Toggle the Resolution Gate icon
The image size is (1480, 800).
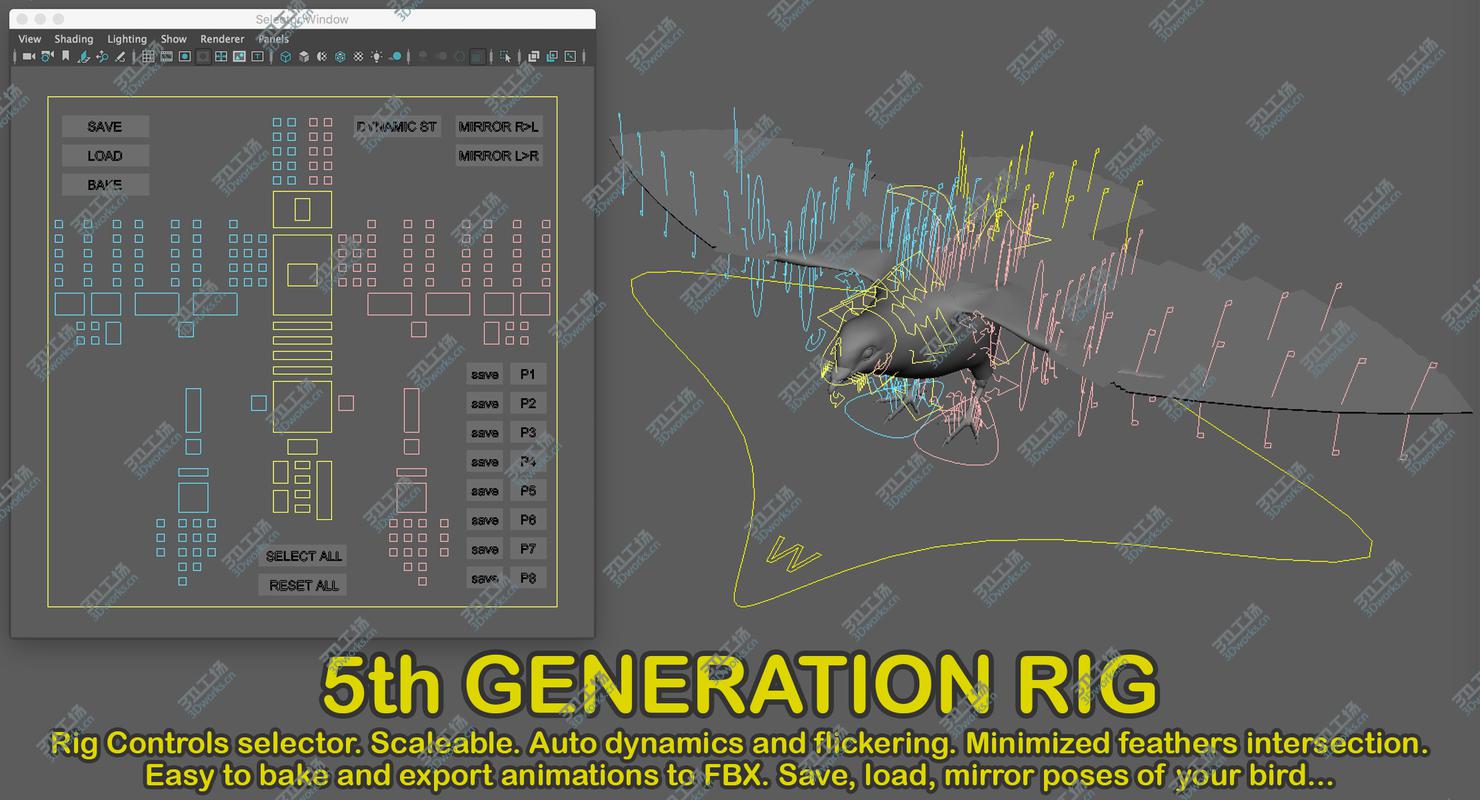point(185,57)
